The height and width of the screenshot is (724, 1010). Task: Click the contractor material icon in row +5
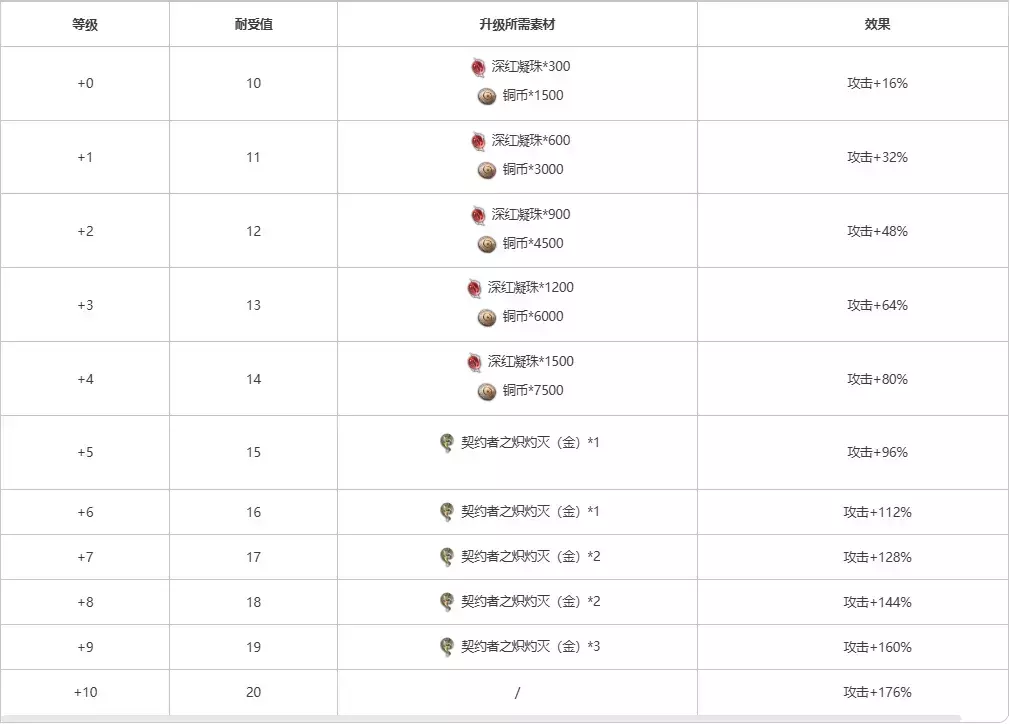pos(447,443)
